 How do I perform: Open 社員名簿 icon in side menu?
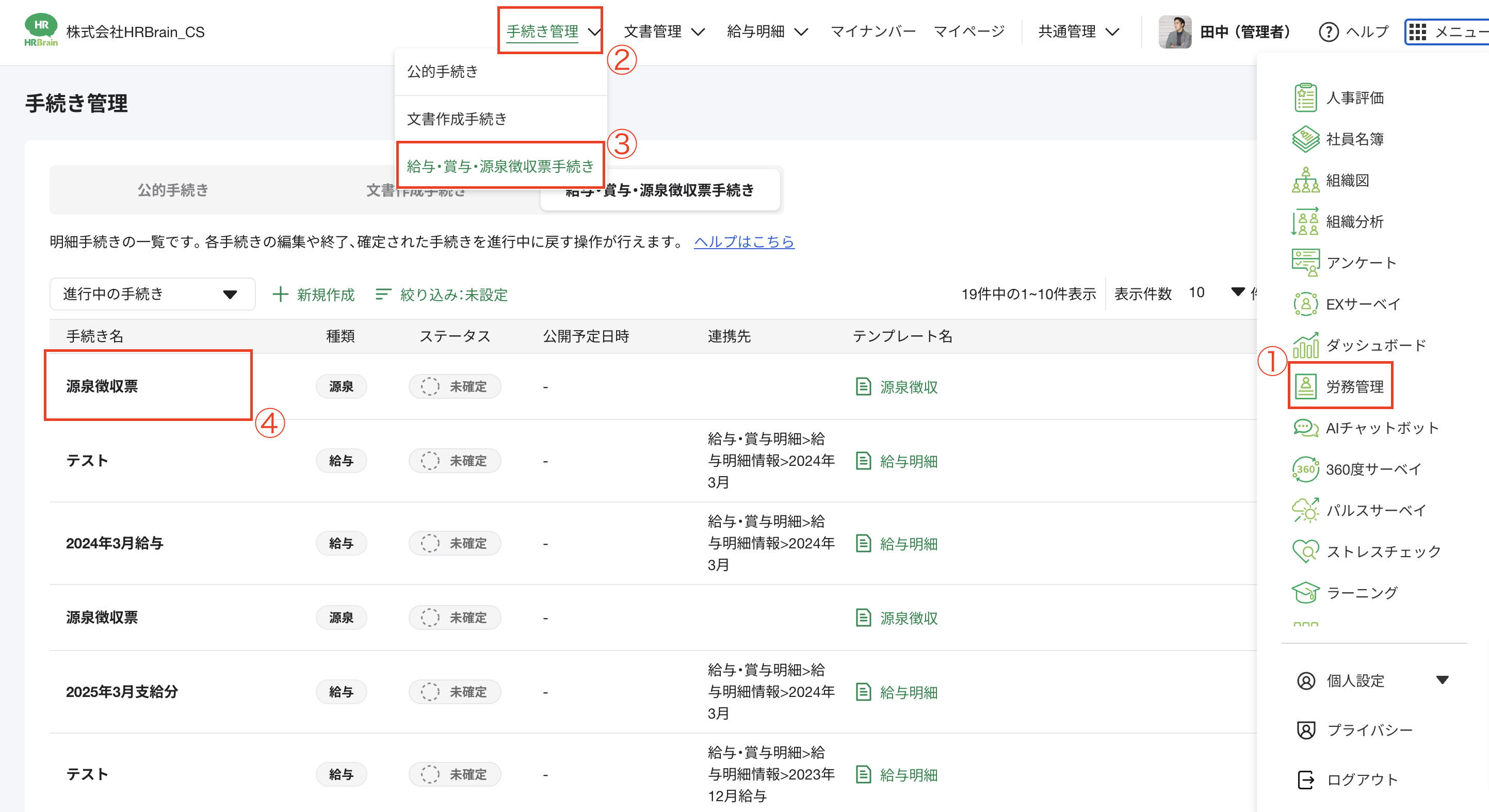pos(1305,139)
